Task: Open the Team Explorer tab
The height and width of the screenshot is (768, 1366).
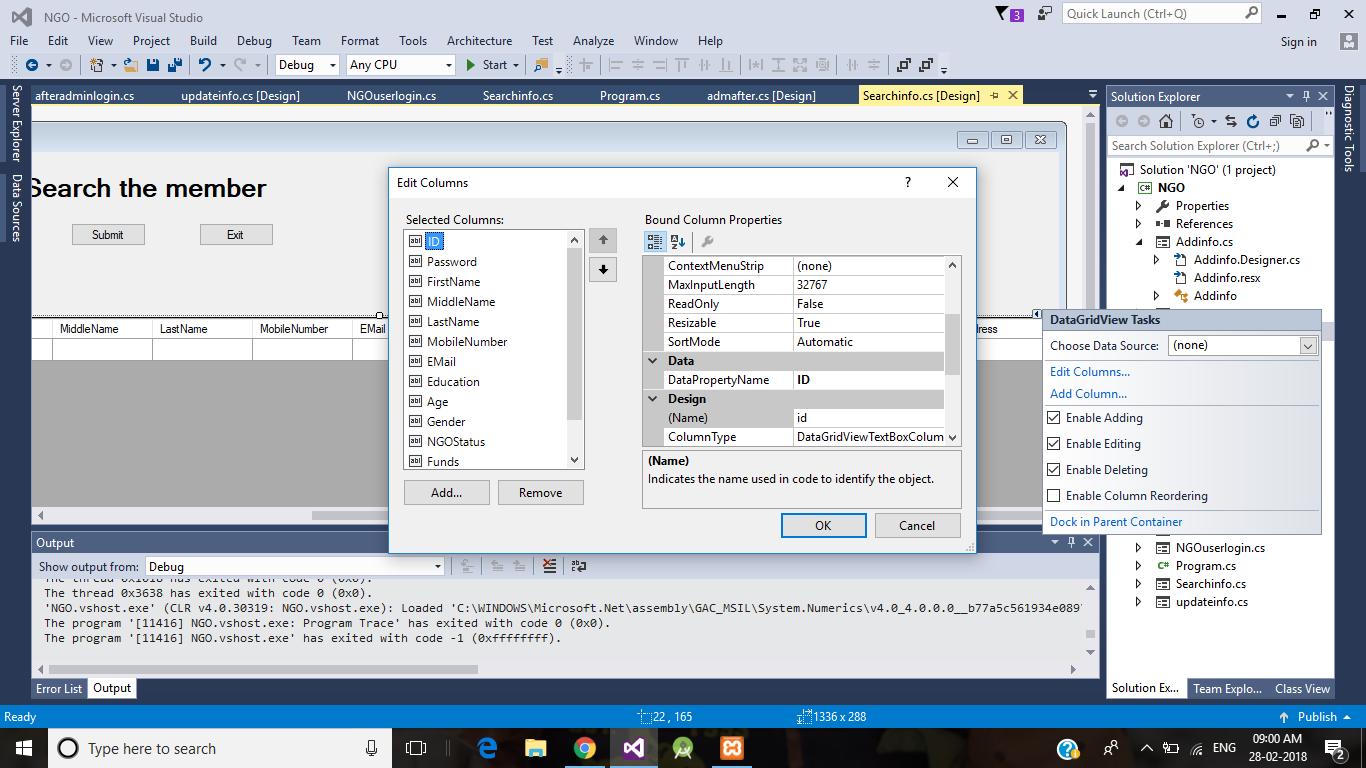Action: (1227, 688)
